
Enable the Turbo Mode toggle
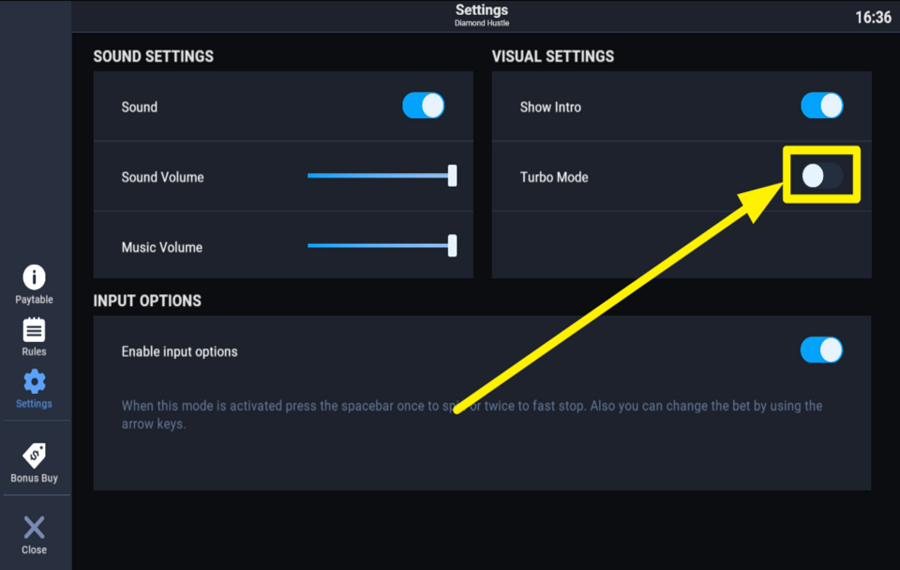[821, 176]
